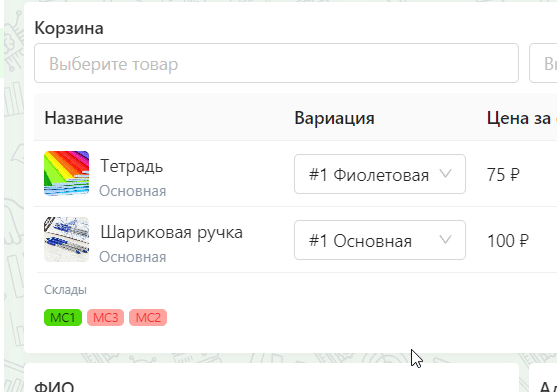The image size is (557, 392).
Task: Click the 'Выберите товар' product search field
Action: point(276,63)
